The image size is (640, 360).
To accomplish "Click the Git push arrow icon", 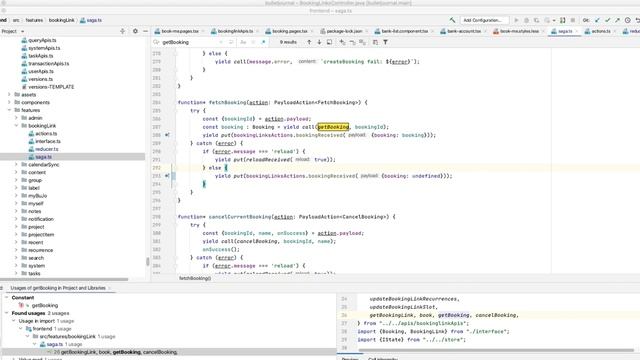I will pyautogui.click(x=617, y=20).
